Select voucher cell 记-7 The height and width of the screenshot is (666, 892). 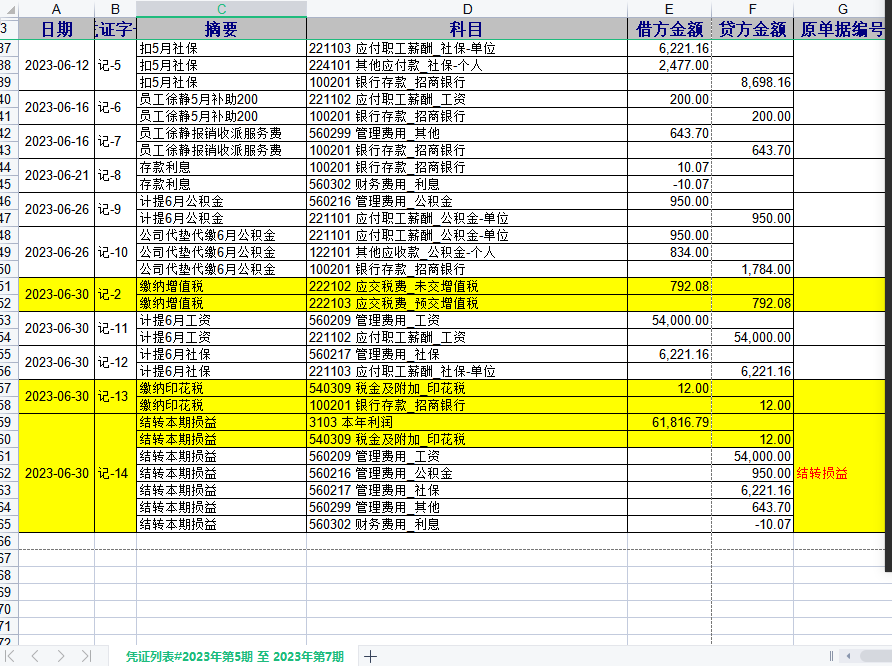115,142
